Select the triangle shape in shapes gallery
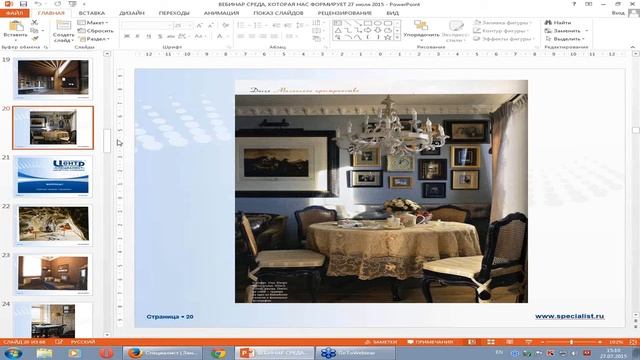 pos(338,30)
